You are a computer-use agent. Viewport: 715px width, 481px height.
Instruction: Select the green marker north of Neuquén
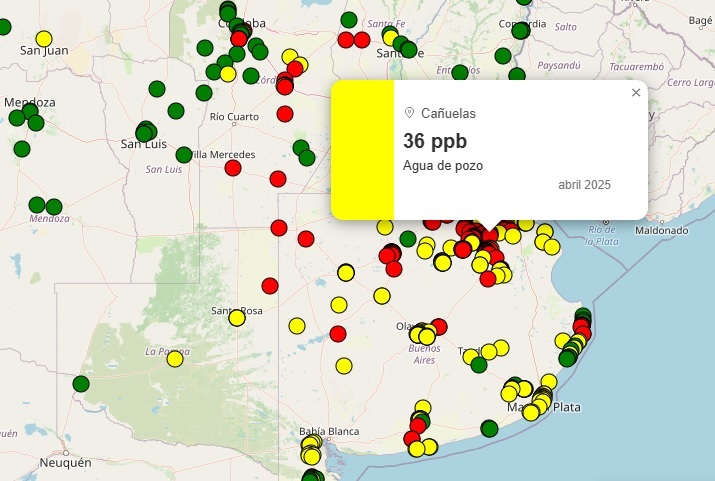point(81,383)
